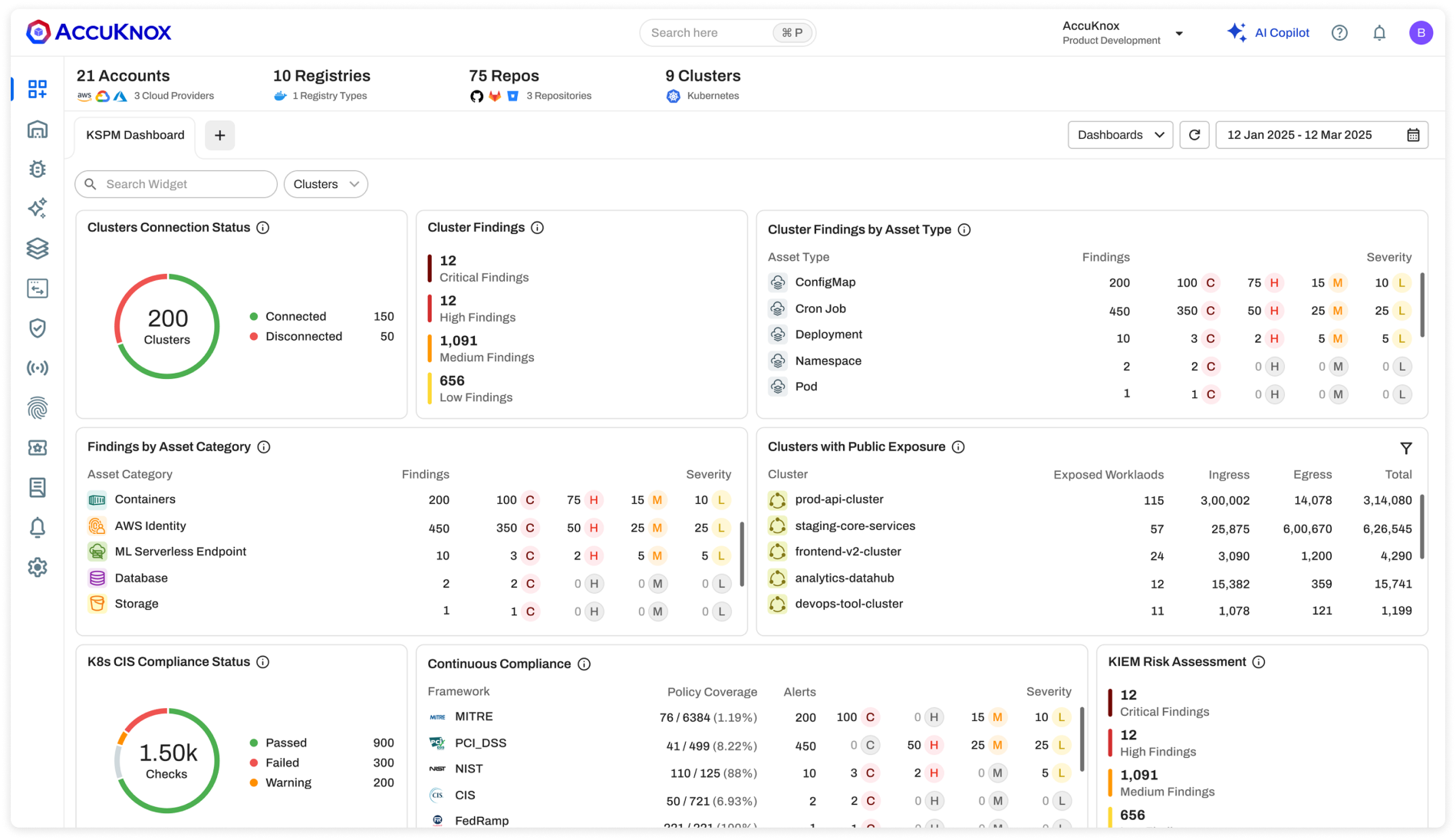The image size is (1456, 840).
Task: Select the Inventory home icon in sidebar
Action: pos(37,129)
